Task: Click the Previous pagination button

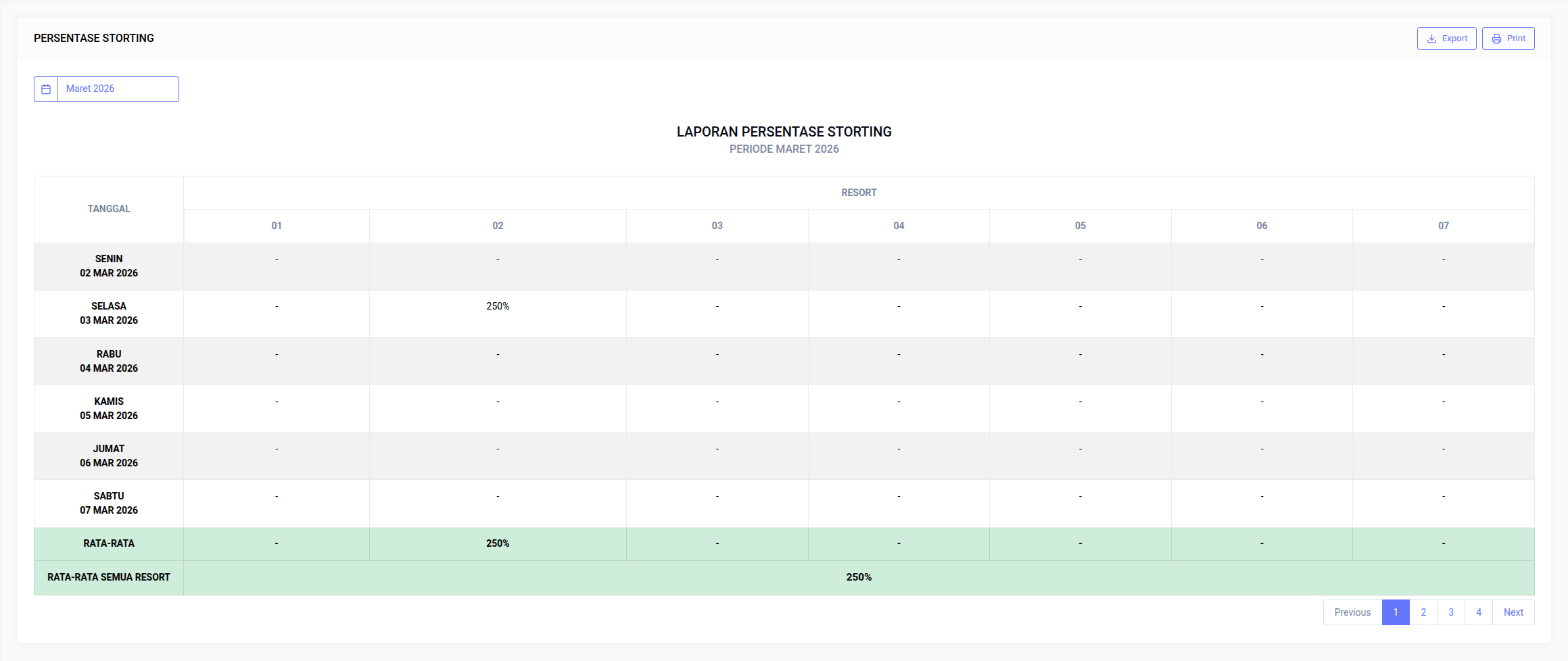Action: point(1352,612)
